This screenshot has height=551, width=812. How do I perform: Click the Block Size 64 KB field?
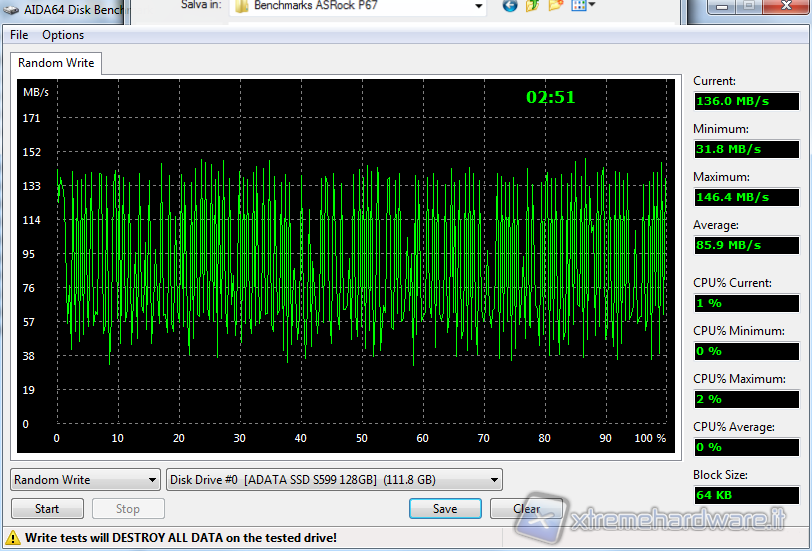point(746,495)
